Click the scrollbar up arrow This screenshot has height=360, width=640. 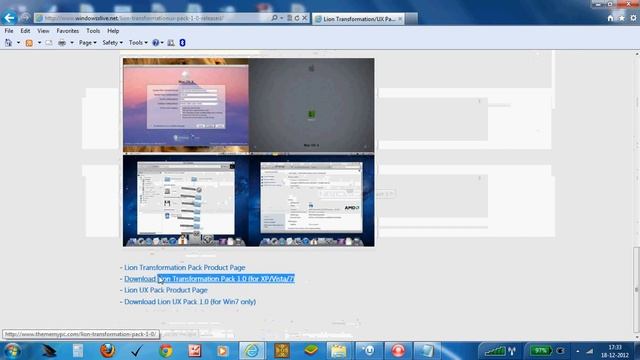(637, 53)
